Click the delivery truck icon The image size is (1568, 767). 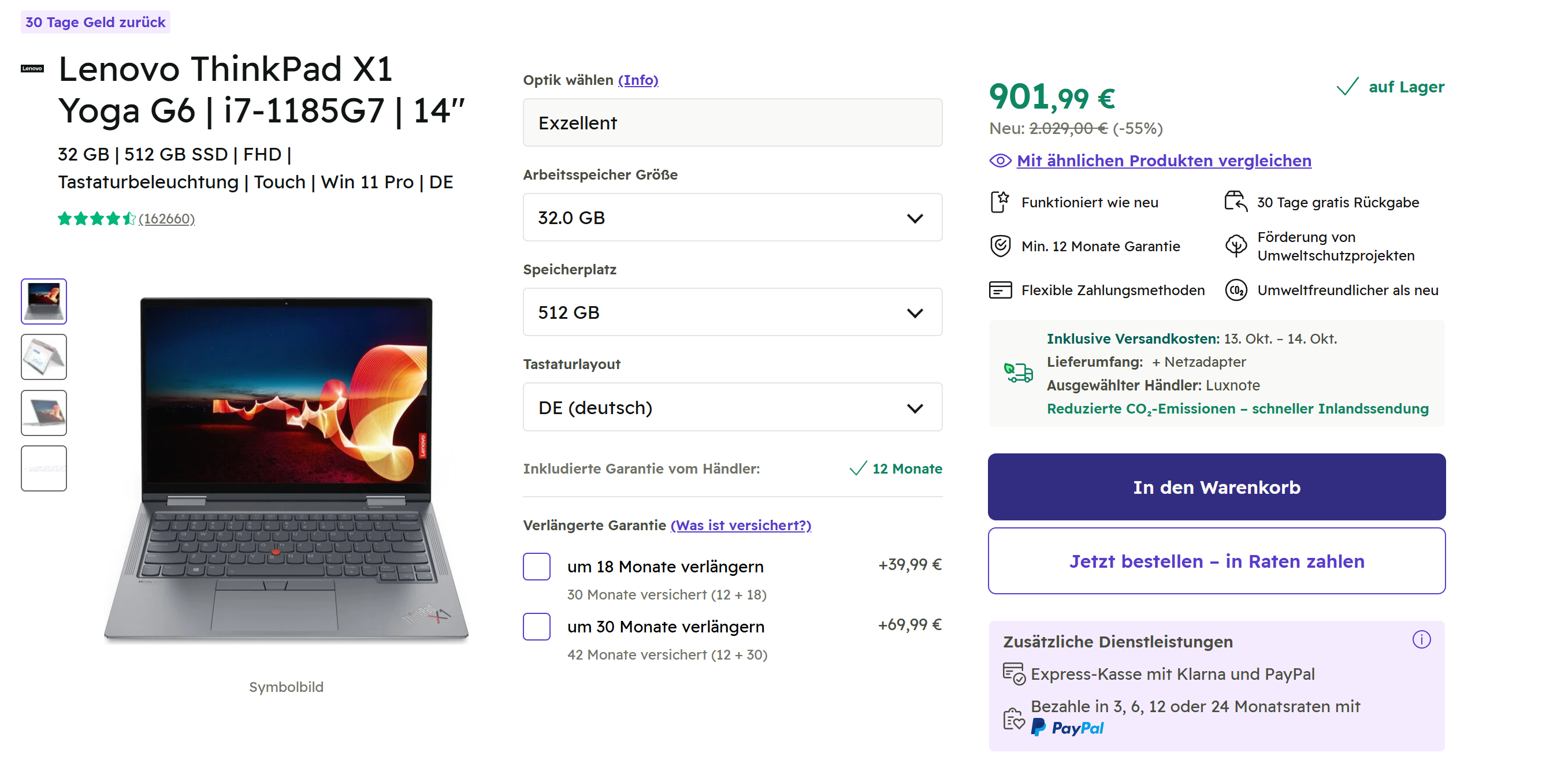click(x=1018, y=372)
